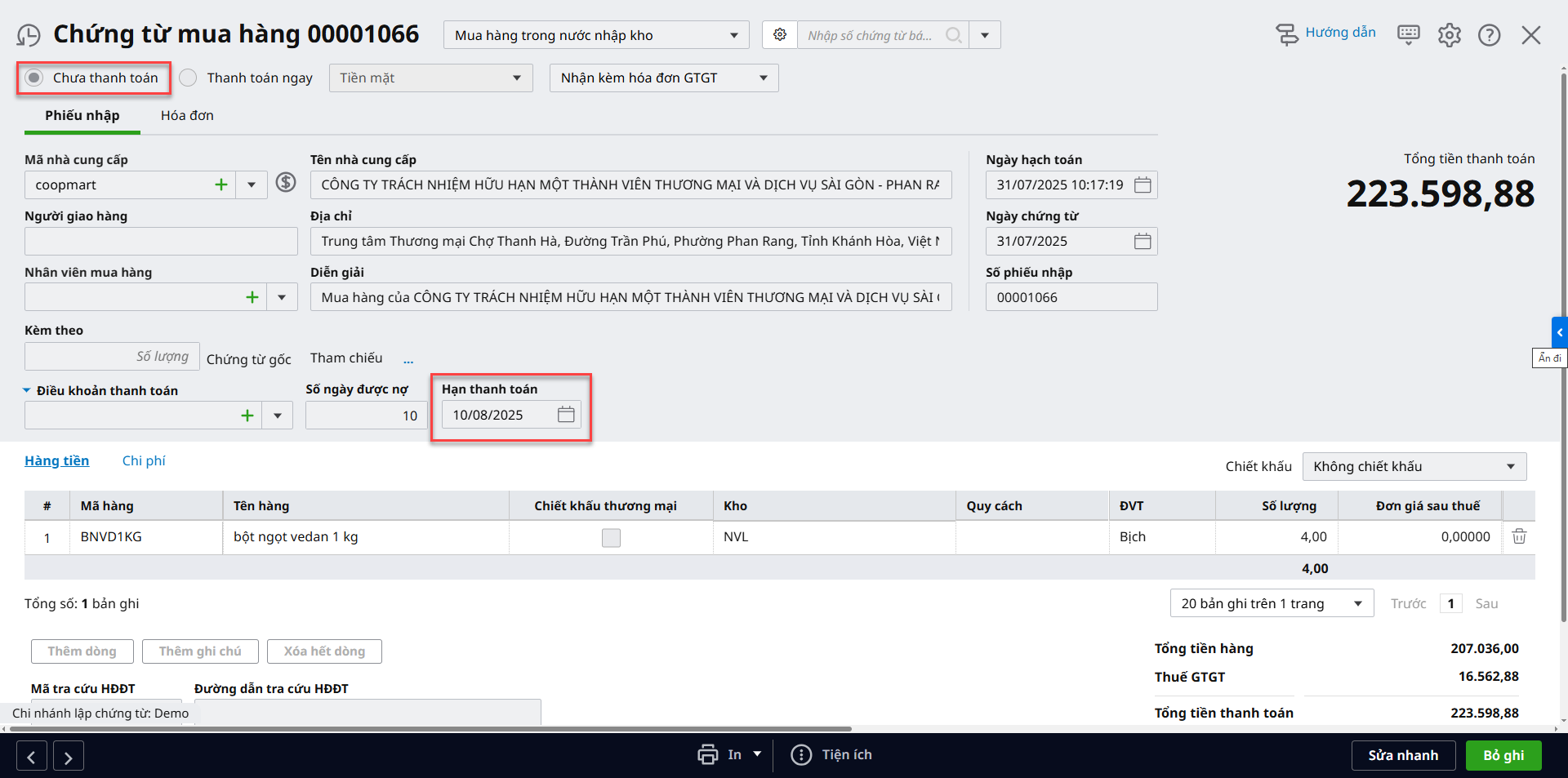This screenshot has height=778, width=1568.
Task: Open the 20 bản ghi trên 1 trang dropdown
Action: [x=1271, y=604]
